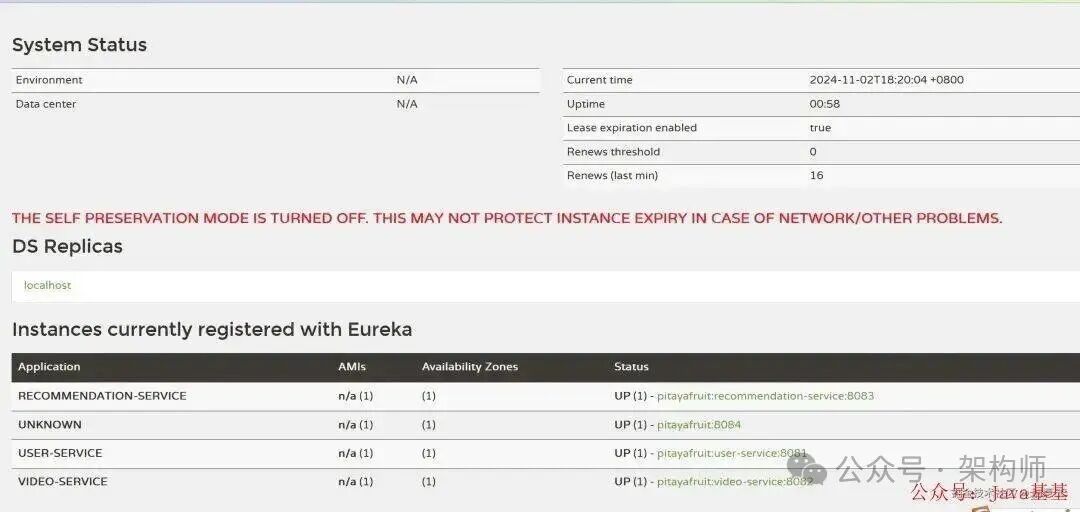Viewport: 1080px width, 512px height.
Task: Select the VIDEO-SERVICE application name
Action: (63, 481)
